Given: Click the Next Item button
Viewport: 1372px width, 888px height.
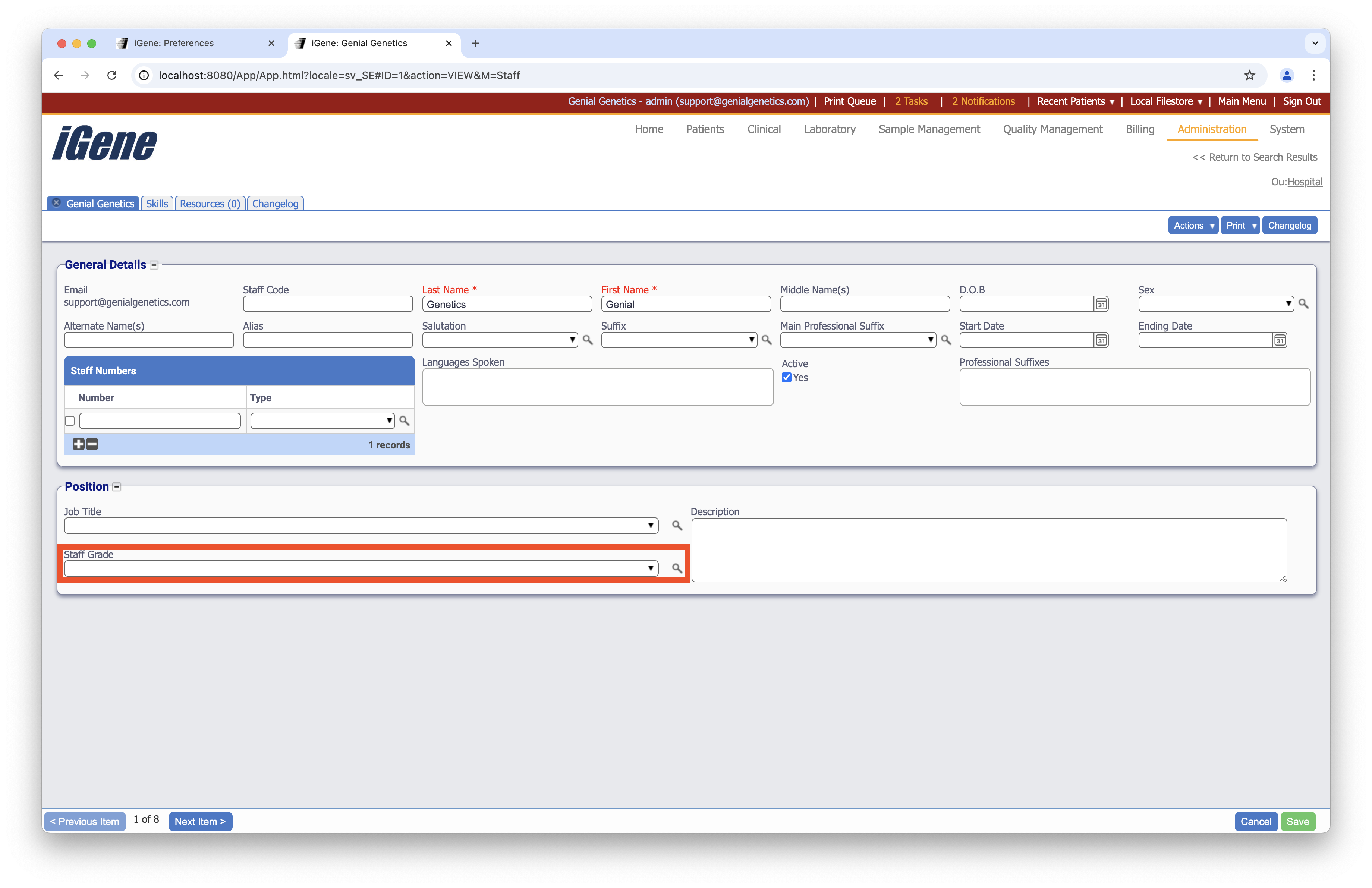Looking at the screenshot, I should (x=200, y=821).
